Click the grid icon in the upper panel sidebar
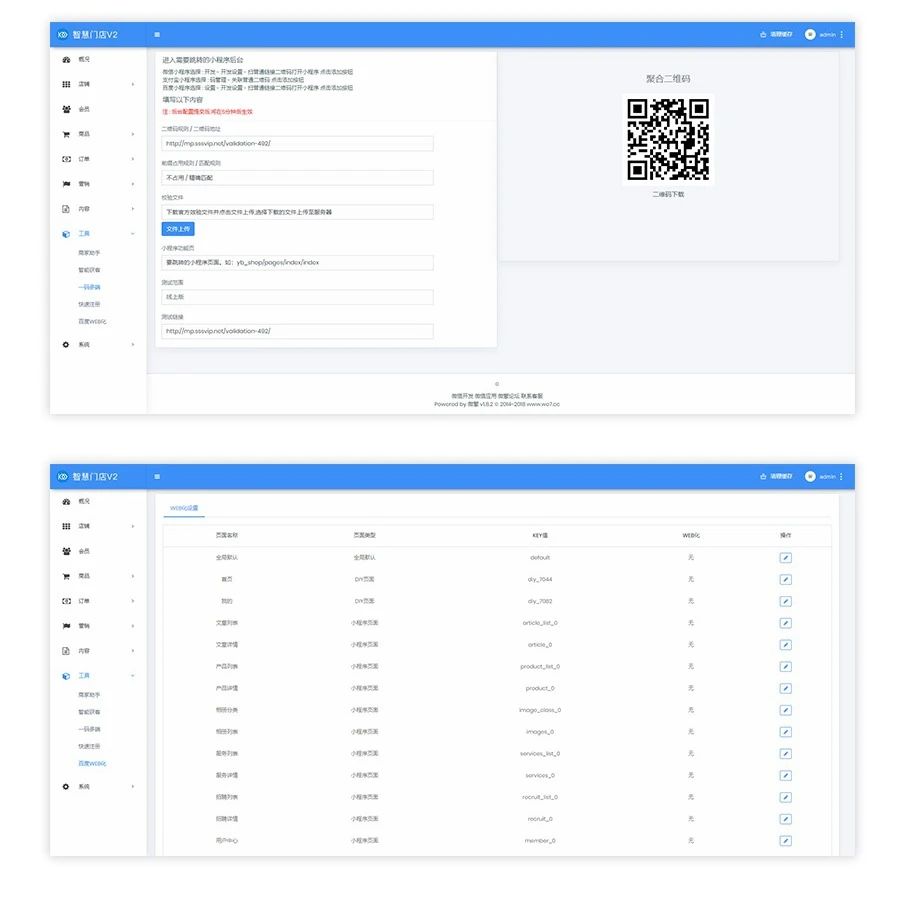 click(x=66, y=84)
